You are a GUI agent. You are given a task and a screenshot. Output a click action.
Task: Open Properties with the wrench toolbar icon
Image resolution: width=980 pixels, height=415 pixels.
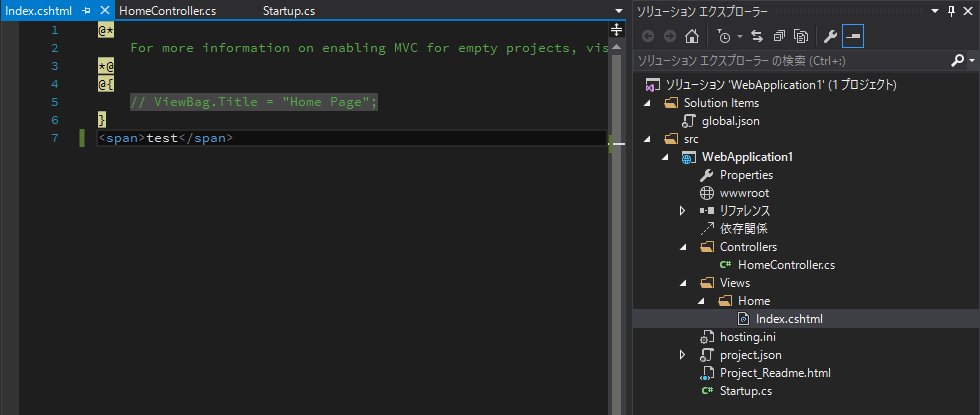click(830, 36)
